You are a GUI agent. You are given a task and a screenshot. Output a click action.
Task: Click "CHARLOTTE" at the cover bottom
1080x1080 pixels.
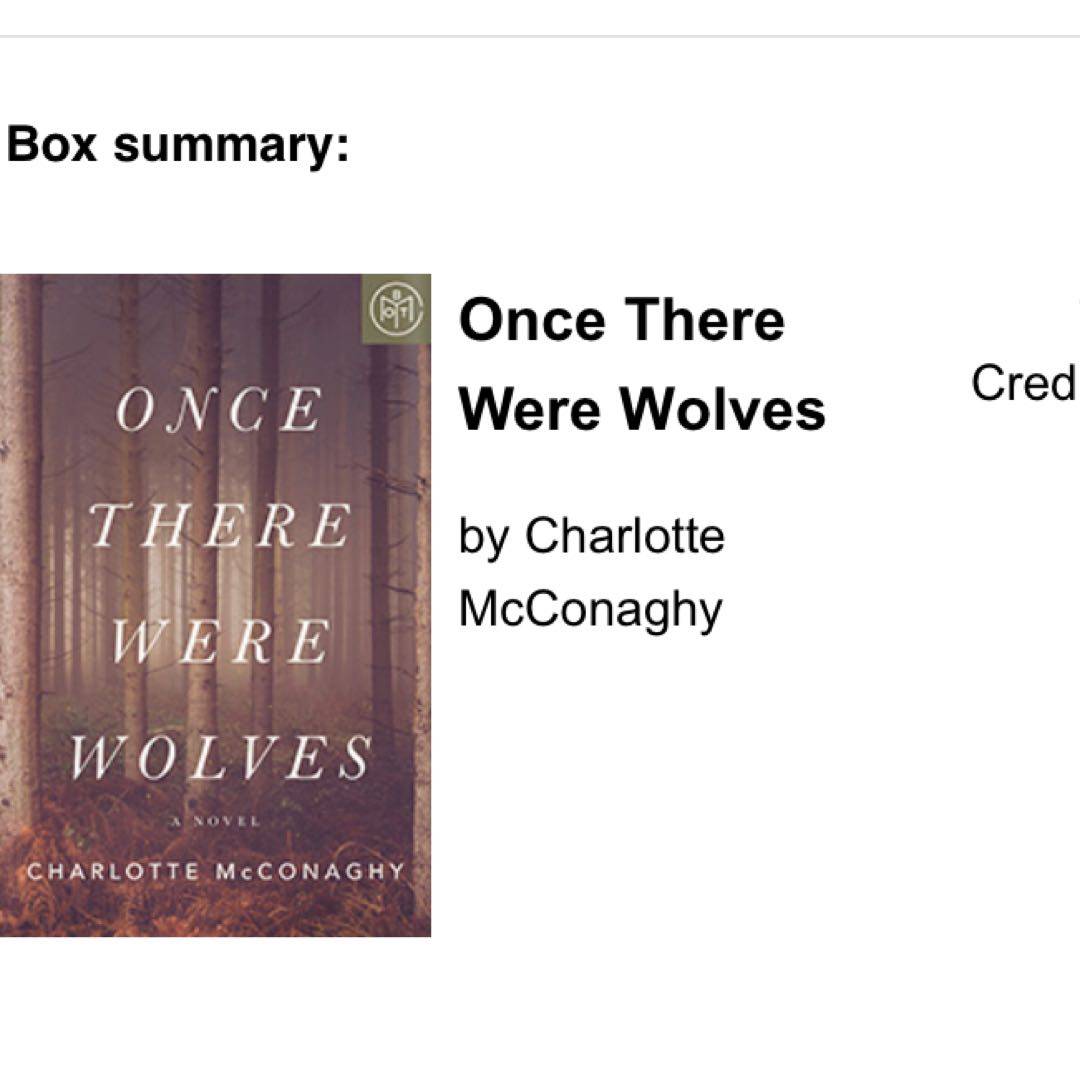pos(114,870)
